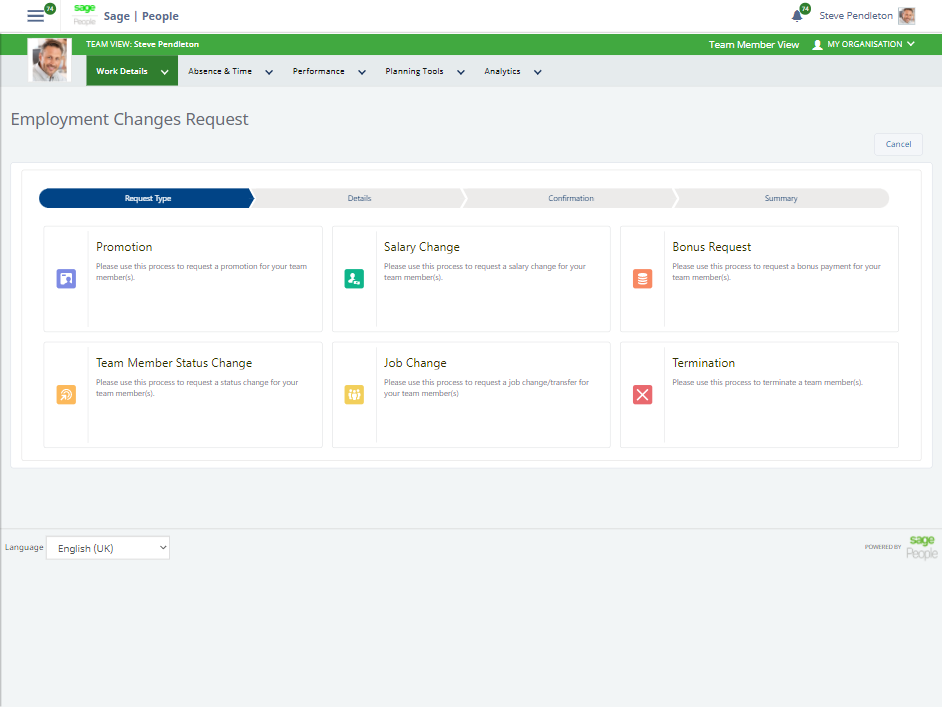Select Team Member View
The width and height of the screenshot is (942, 707).
point(753,44)
